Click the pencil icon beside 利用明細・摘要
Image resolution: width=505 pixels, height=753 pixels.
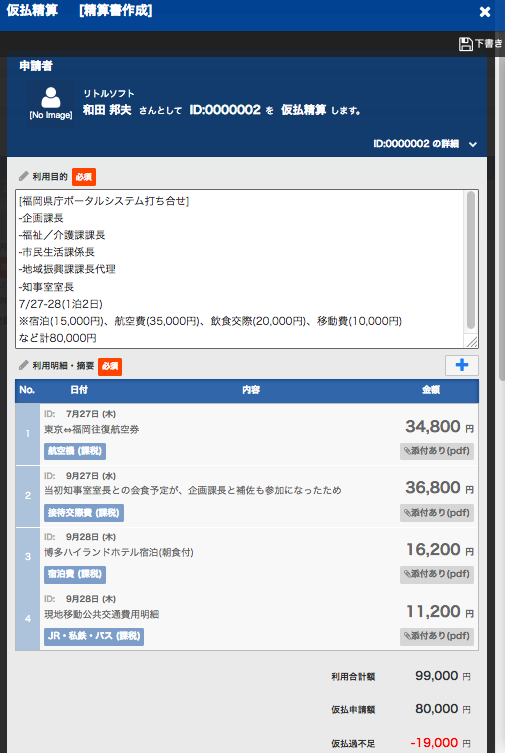click(24, 365)
